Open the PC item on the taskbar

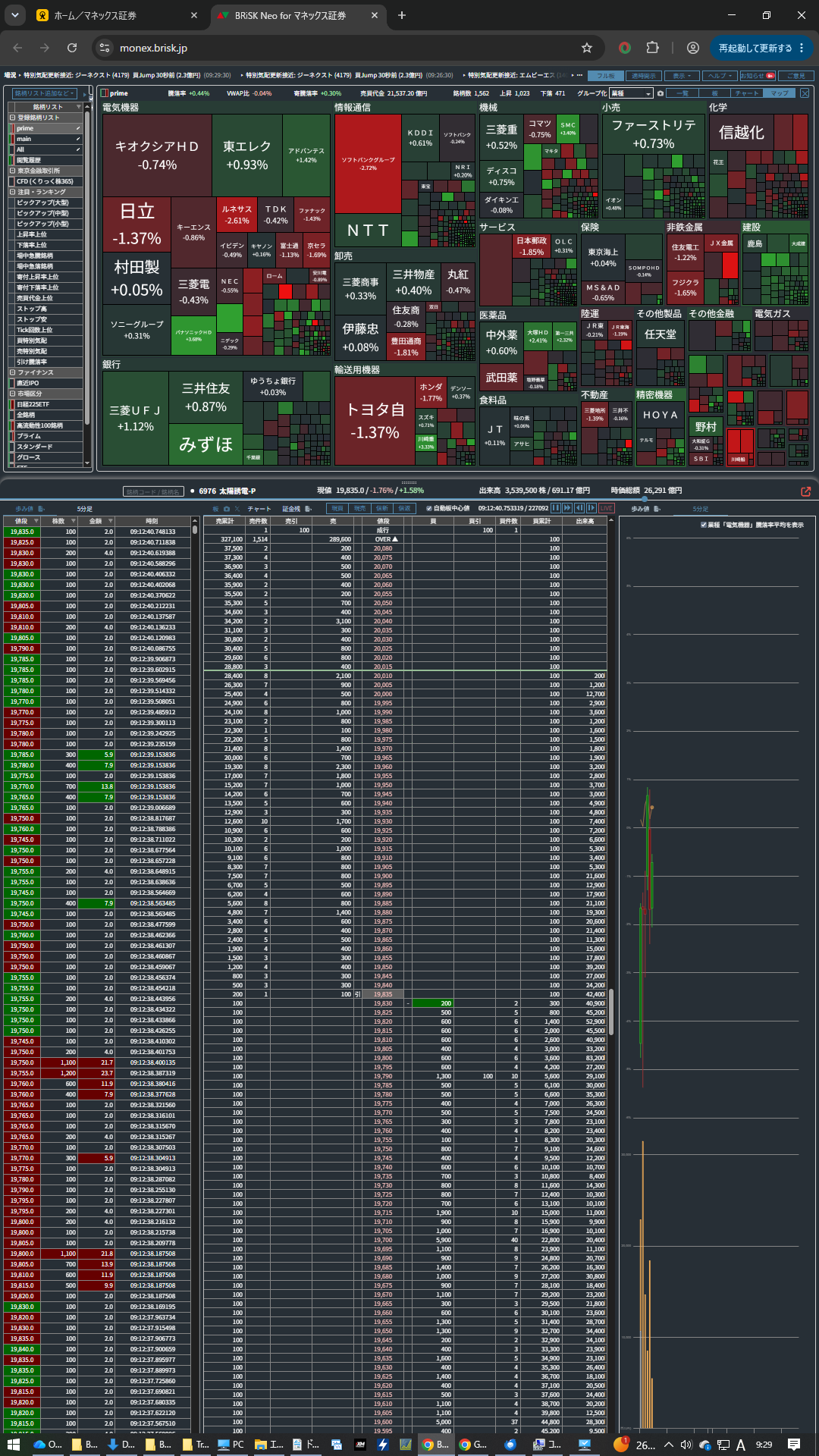(231, 1445)
